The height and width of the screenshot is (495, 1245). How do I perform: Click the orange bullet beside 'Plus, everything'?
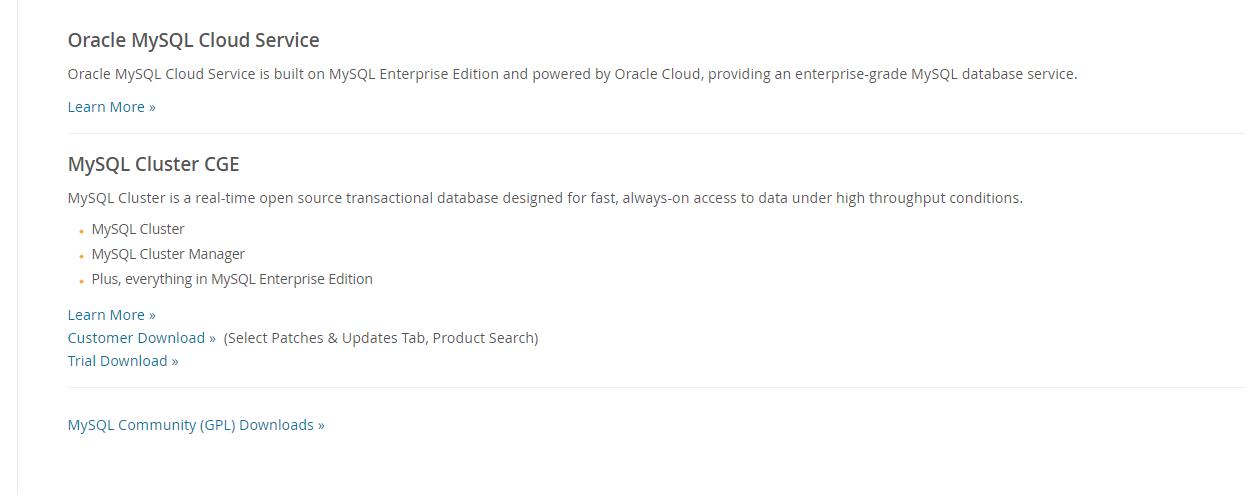[81, 281]
